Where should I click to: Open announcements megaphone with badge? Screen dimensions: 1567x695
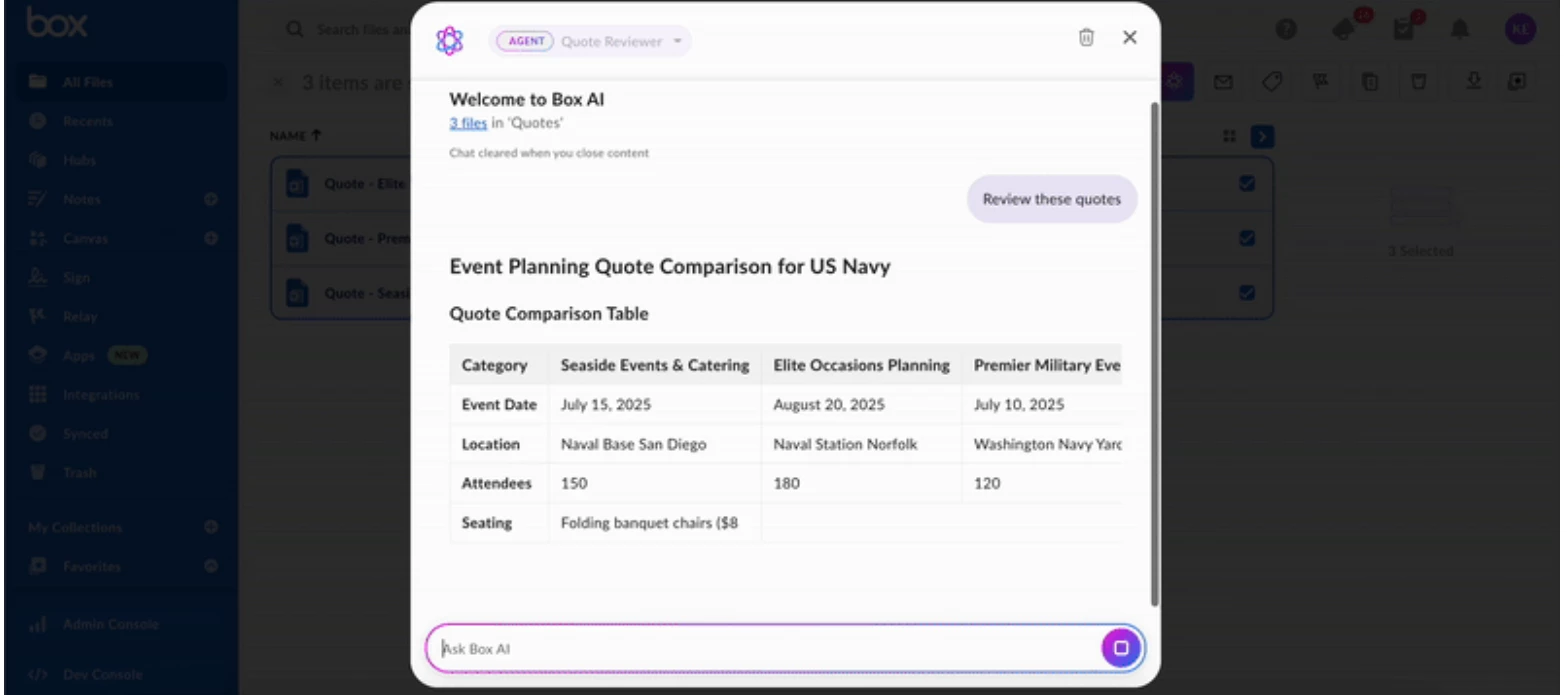[1341, 30]
